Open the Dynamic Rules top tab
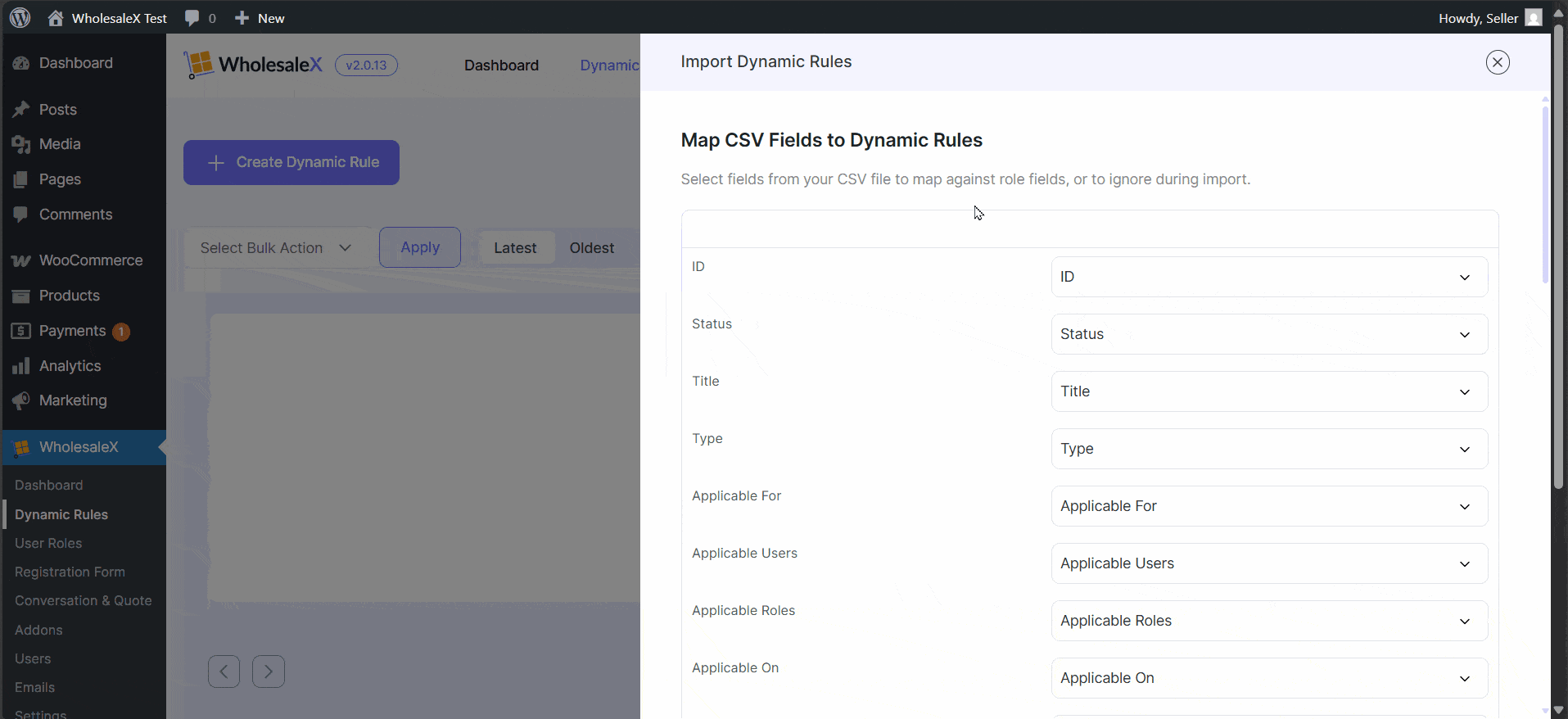1568x719 pixels. click(x=609, y=66)
